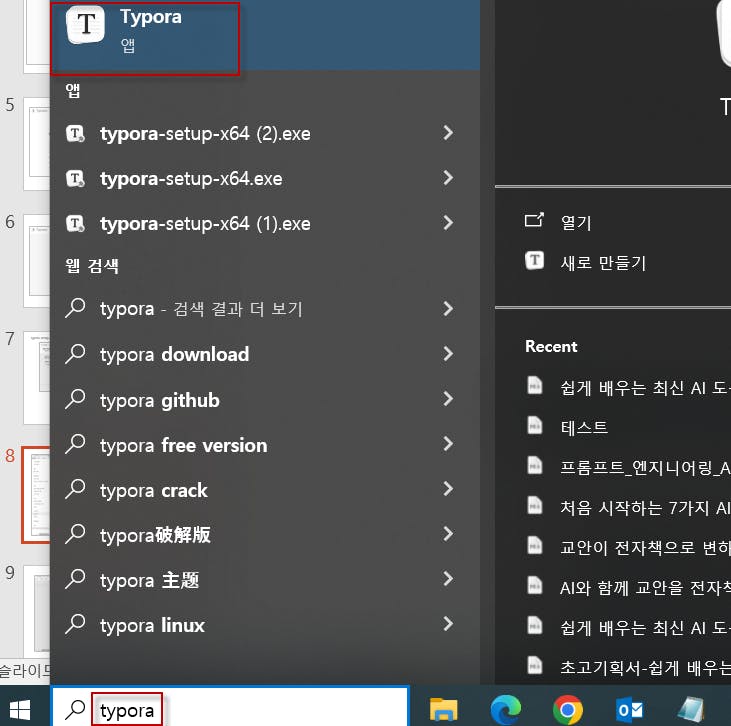Click the 열기 open icon
731x726 pixels.
click(x=534, y=220)
